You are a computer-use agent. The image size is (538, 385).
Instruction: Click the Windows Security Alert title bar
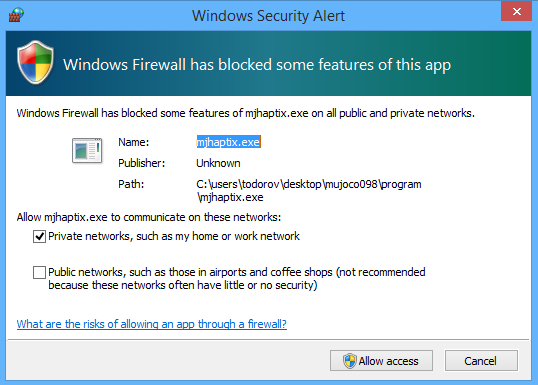click(x=268, y=16)
